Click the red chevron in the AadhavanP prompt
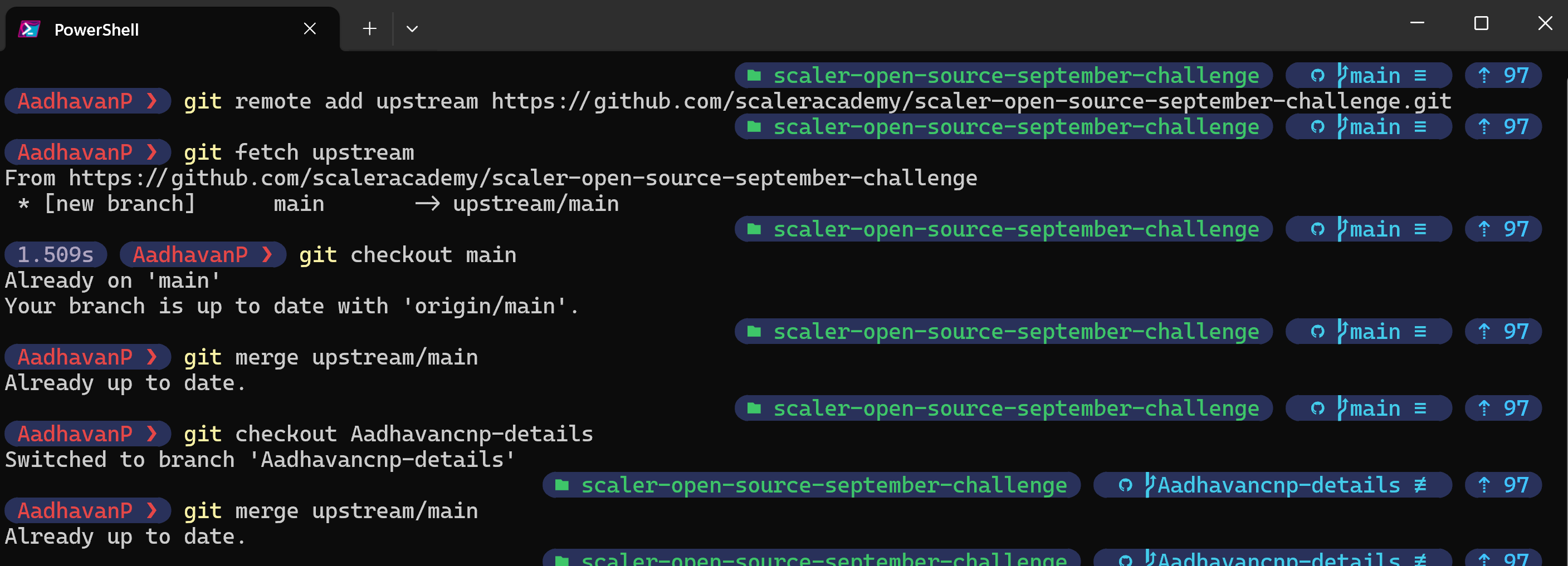This screenshot has height=566, width=1568. 154,101
